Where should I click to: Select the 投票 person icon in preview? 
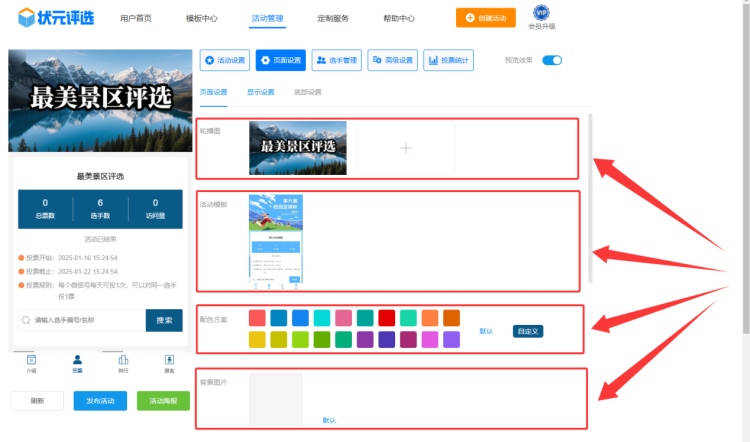coord(77,361)
